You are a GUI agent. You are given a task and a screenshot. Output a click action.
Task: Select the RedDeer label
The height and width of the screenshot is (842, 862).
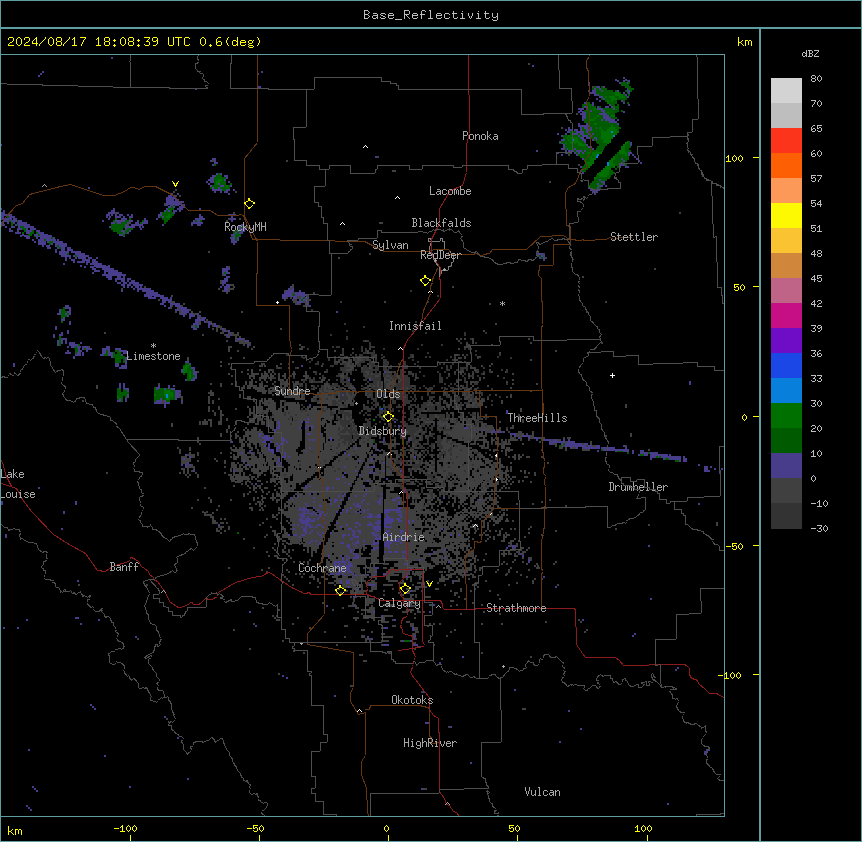coord(440,255)
